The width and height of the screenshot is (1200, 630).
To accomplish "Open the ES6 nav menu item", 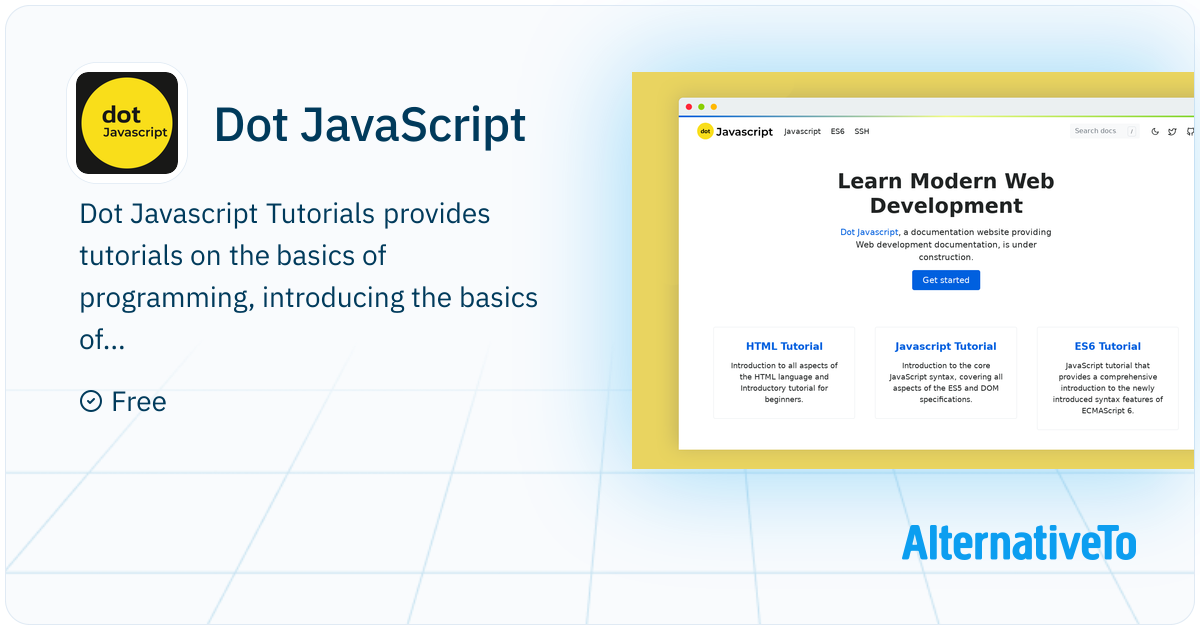I will [837, 131].
